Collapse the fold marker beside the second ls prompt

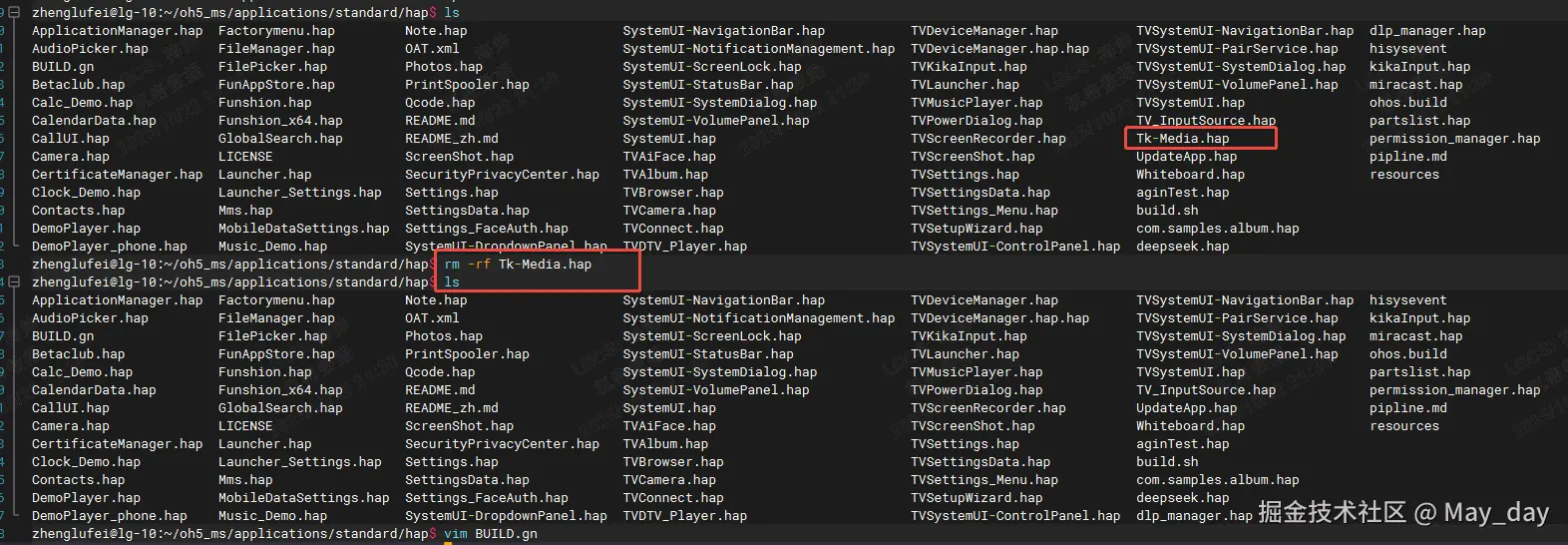click(13, 282)
